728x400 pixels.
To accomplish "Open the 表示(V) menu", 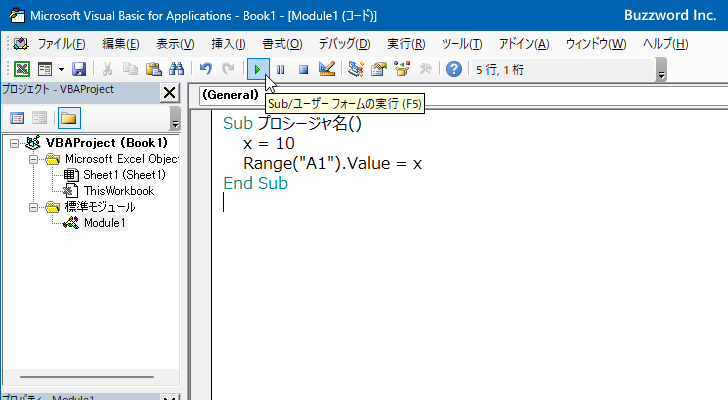I will 175,44.
